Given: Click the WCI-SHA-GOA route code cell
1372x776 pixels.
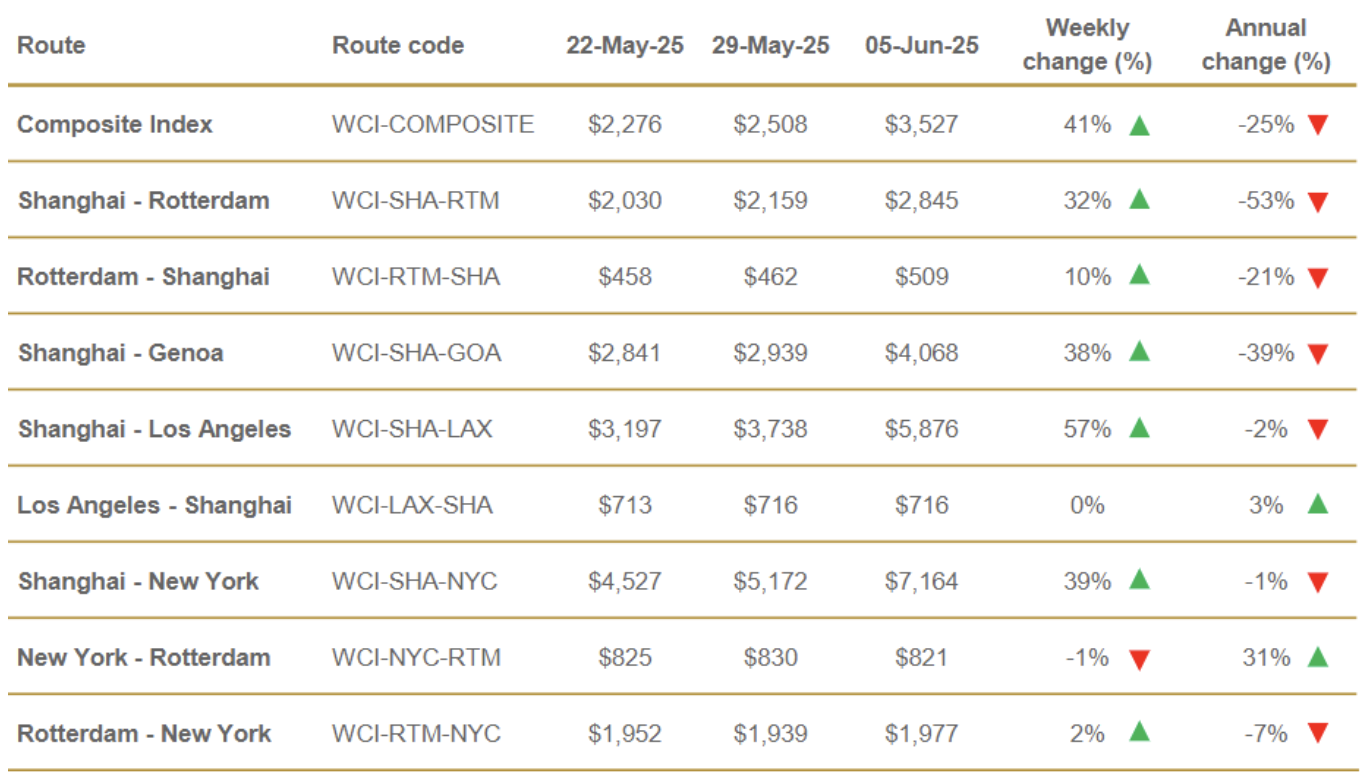Looking at the screenshot, I should pos(416,353).
